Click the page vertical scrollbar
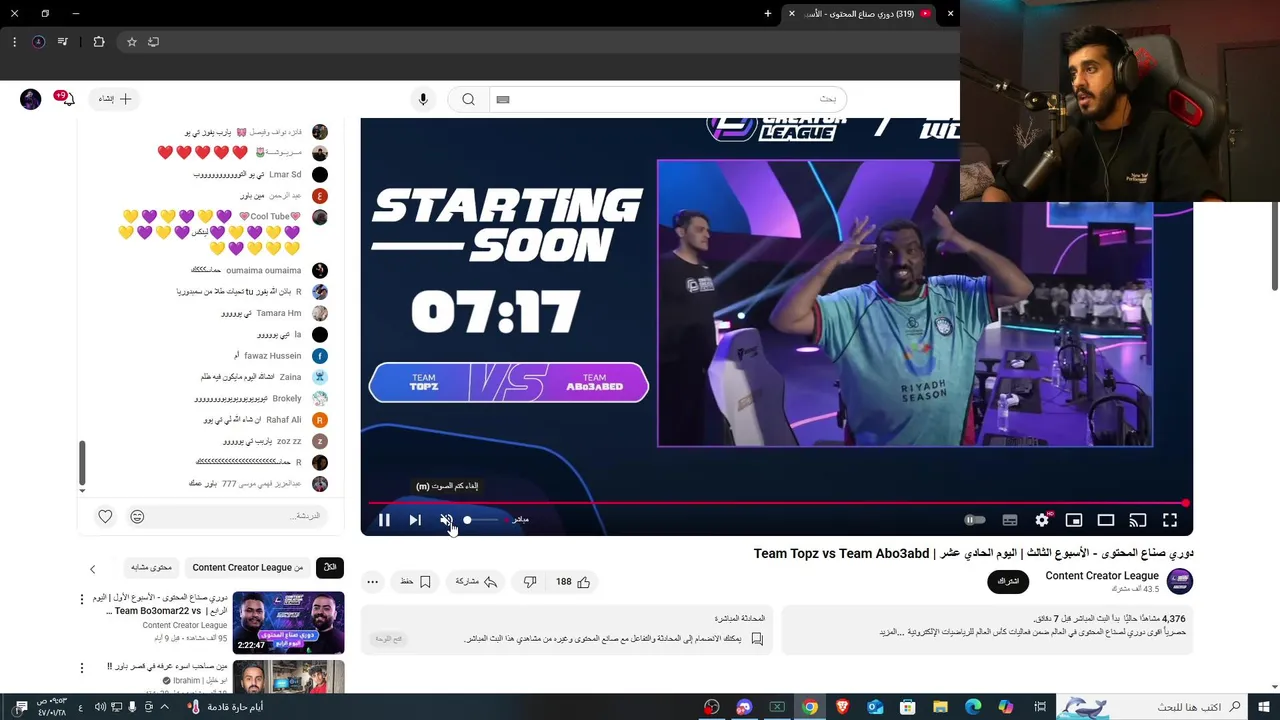The width and height of the screenshot is (1280, 720). click(x=1274, y=245)
